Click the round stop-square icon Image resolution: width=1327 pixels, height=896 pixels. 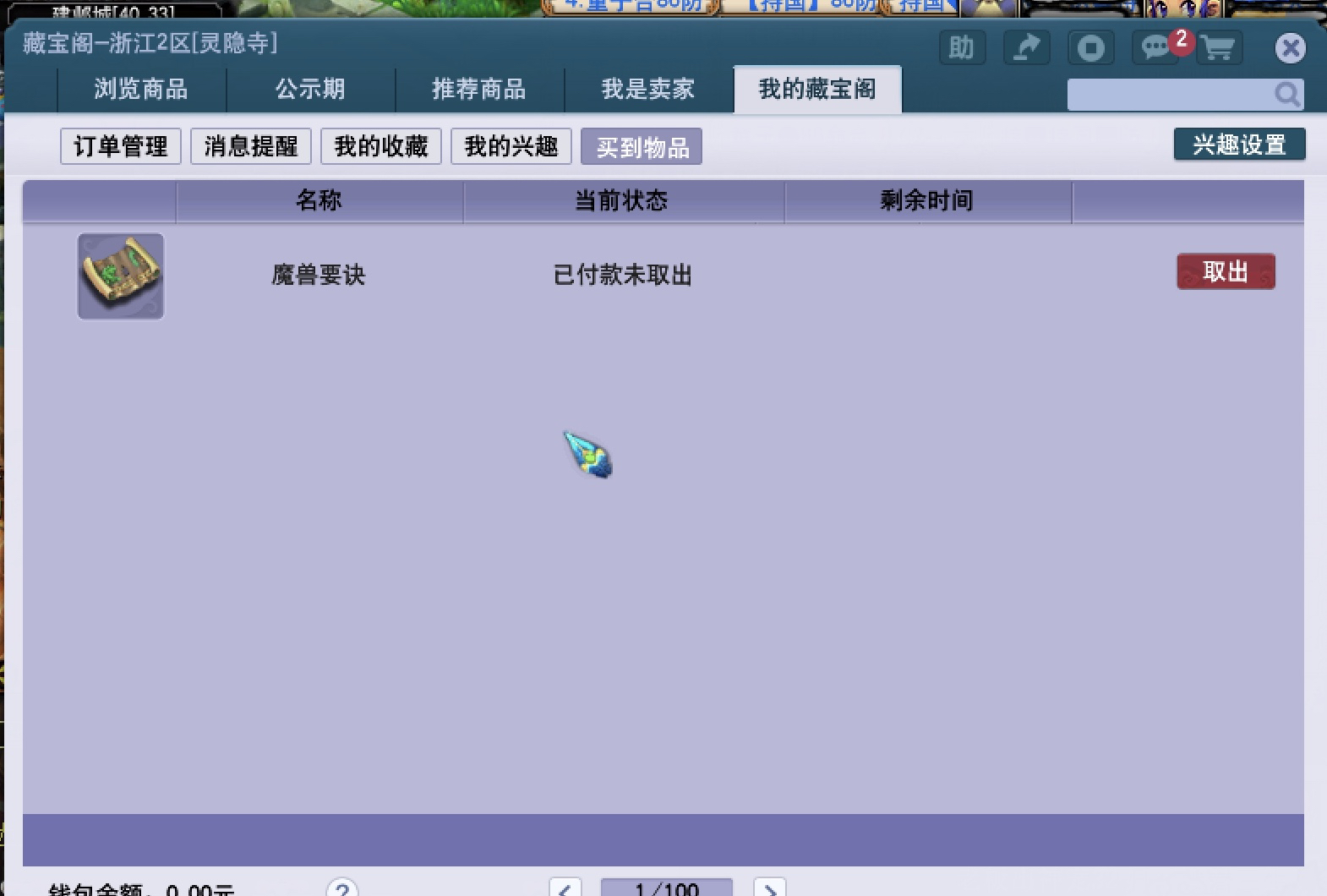(x=1090, y=48)
